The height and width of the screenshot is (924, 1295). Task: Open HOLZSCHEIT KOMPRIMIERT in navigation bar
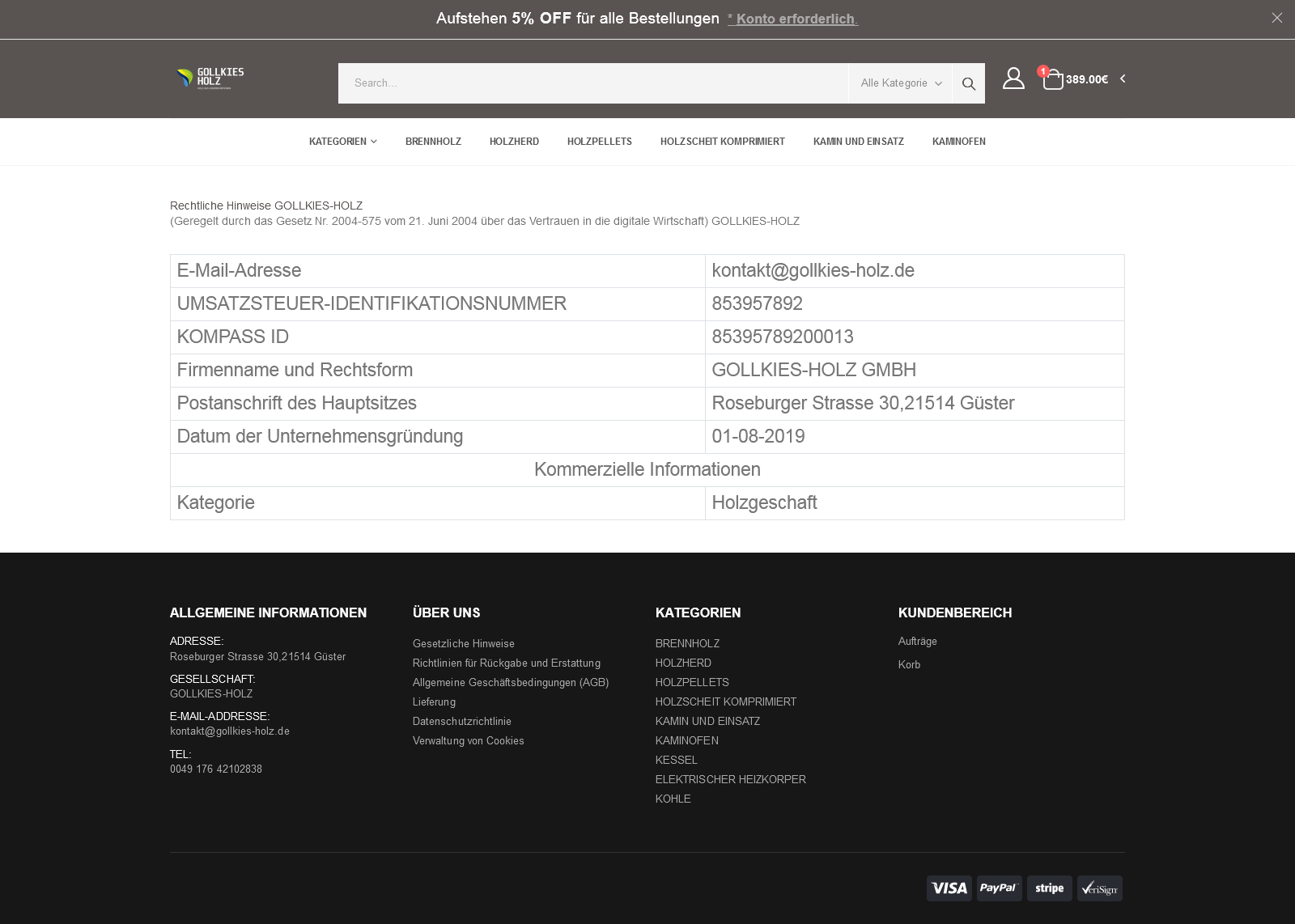point(723,142)
